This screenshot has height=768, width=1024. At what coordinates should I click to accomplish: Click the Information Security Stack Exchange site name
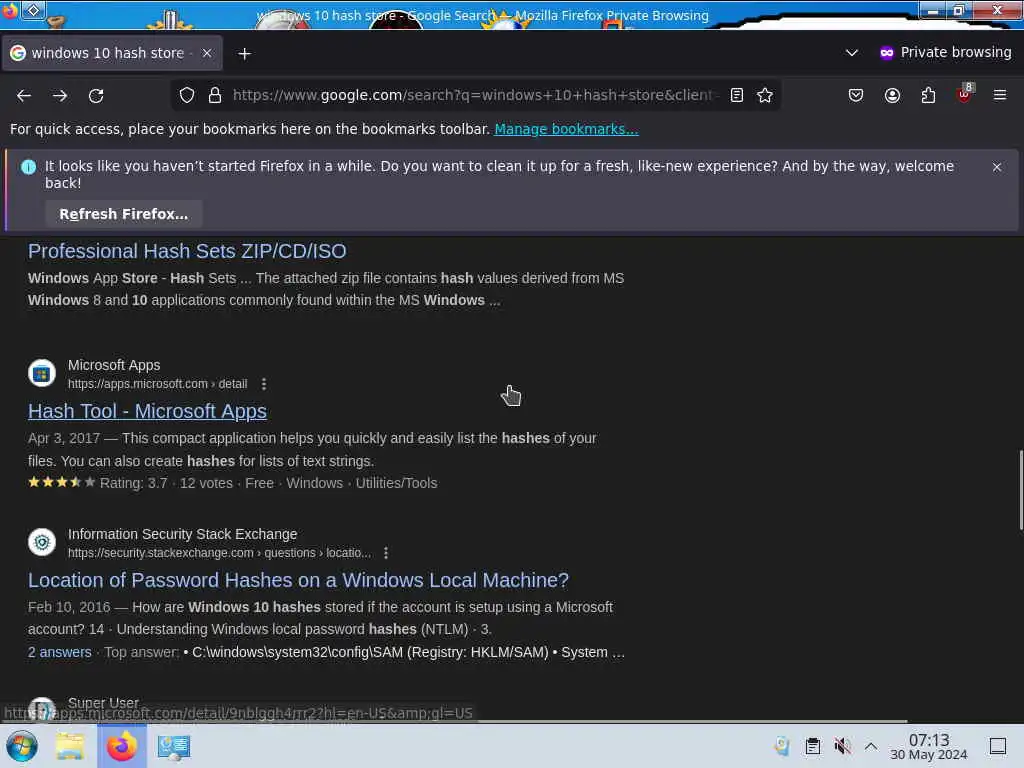point(182,534)
